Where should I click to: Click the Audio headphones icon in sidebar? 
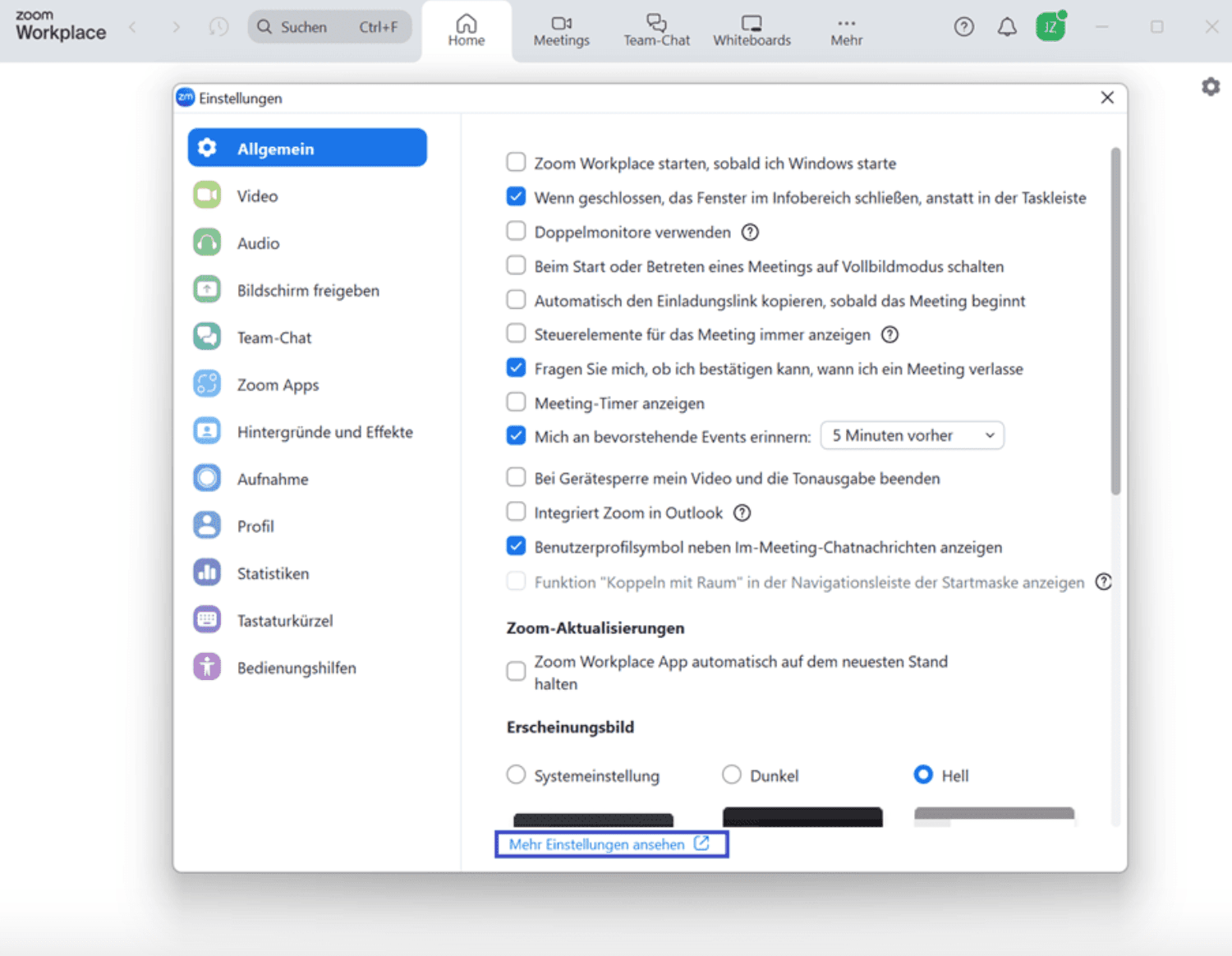(207, 243)
